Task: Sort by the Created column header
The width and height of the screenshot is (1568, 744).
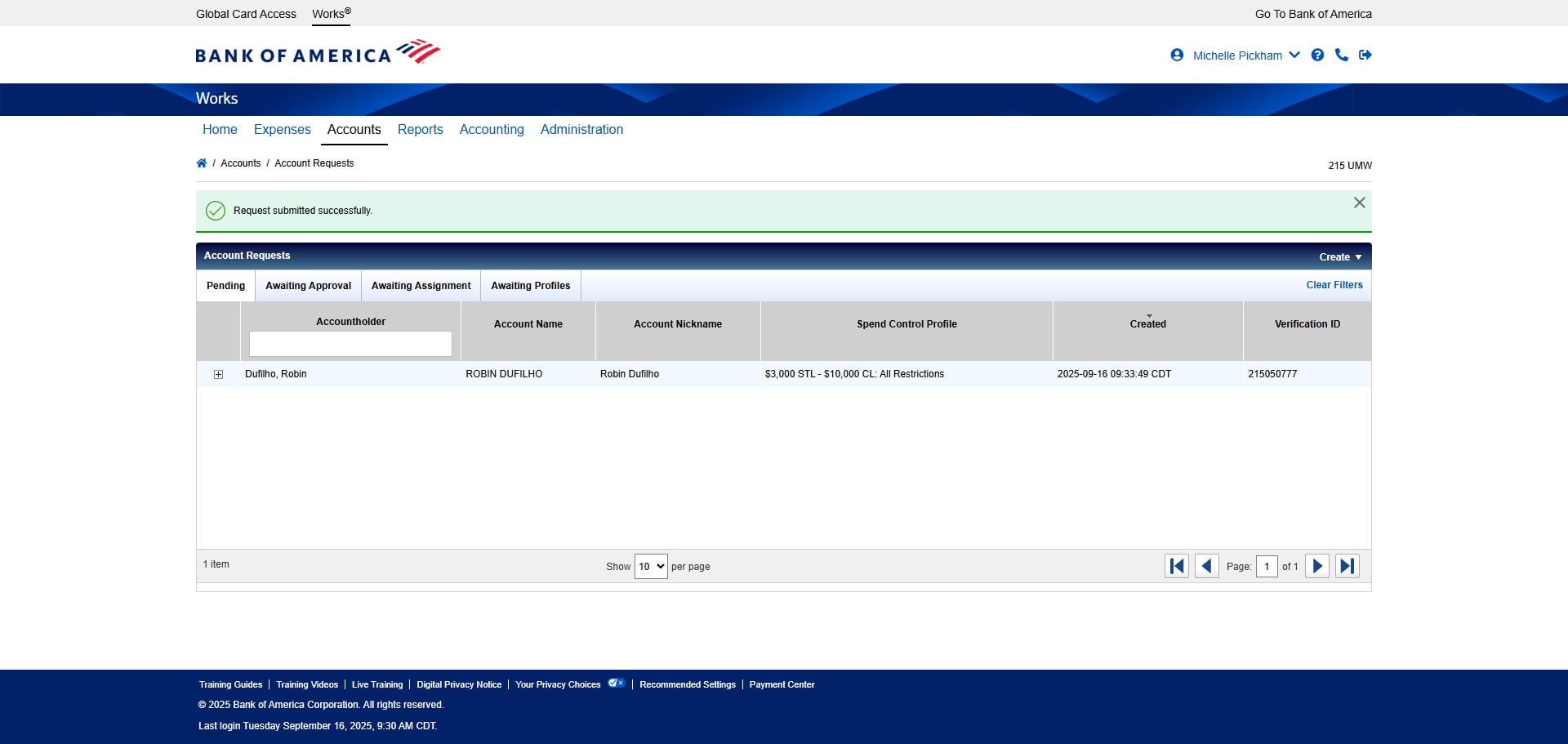Action: (1147, 324)
